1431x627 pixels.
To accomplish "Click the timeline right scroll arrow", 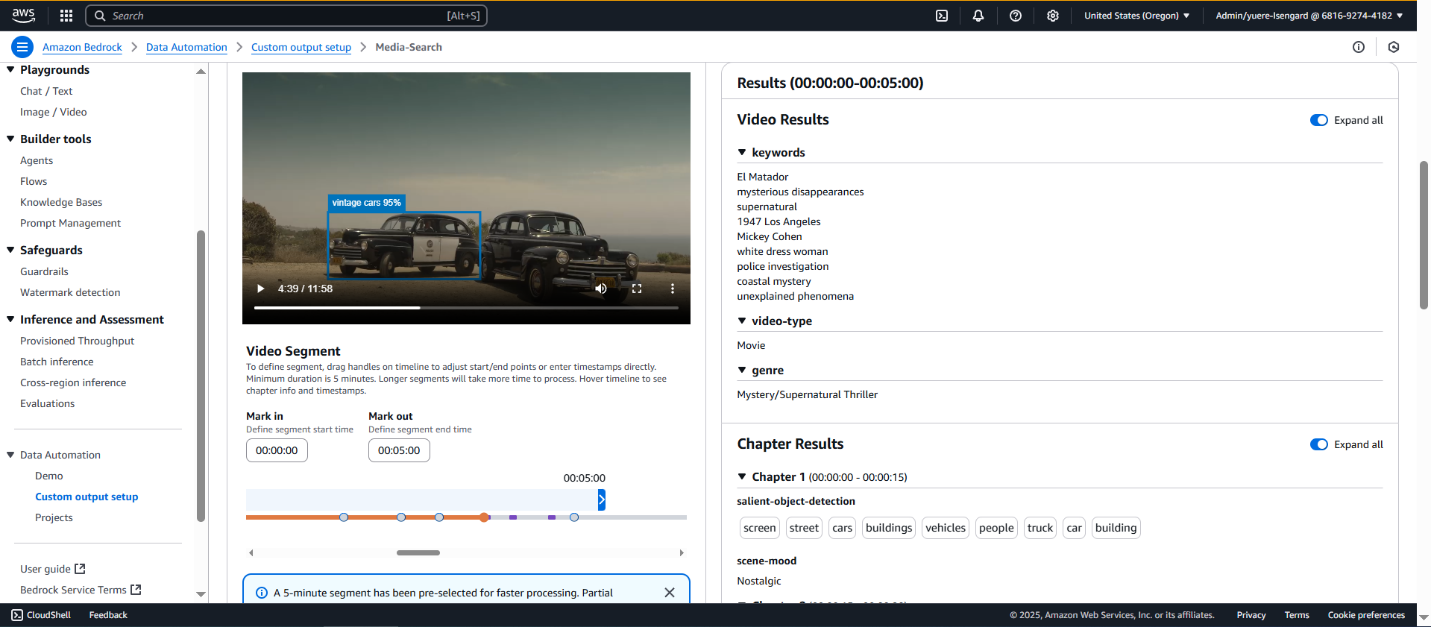I will pyautogui.click(x=682, y=552).
